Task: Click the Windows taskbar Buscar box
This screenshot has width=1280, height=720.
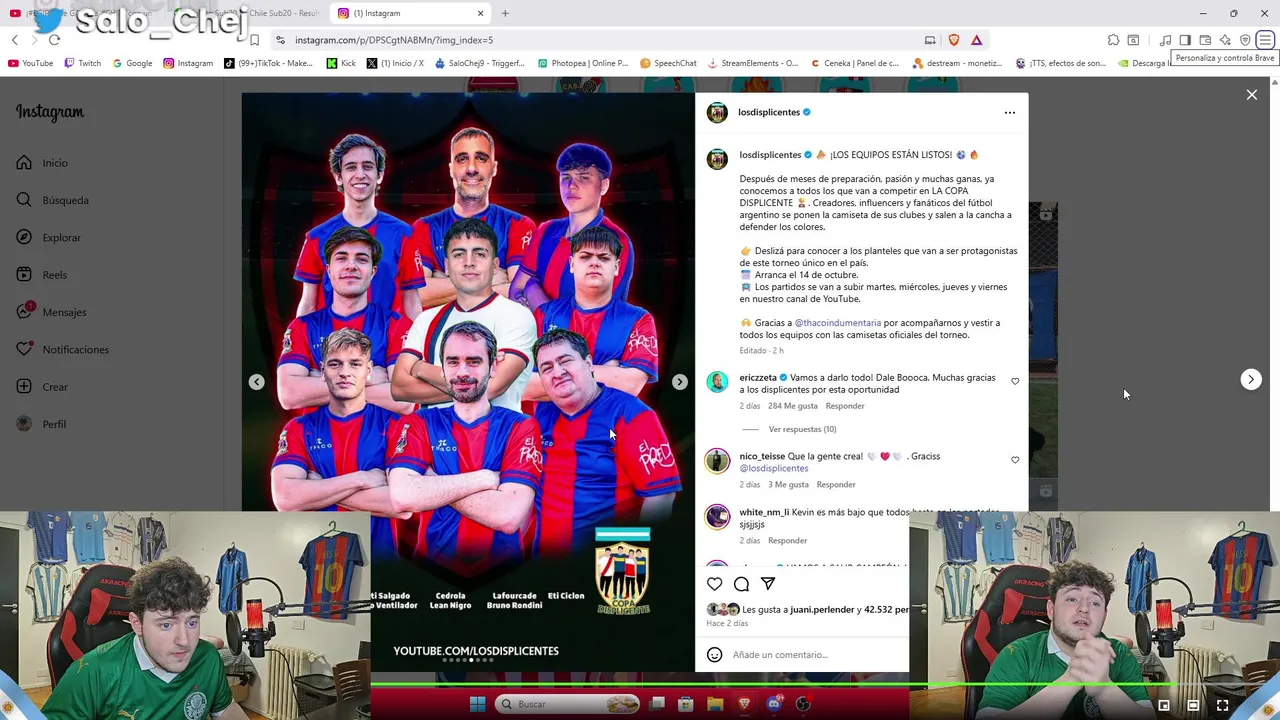Action: point(568,704)
